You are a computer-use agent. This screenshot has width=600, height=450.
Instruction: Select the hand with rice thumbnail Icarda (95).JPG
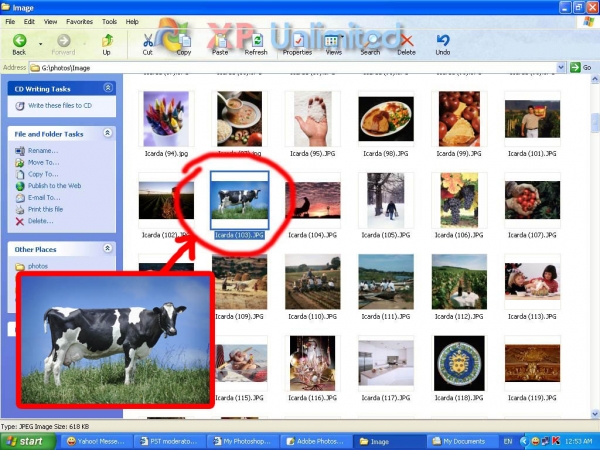313,119
